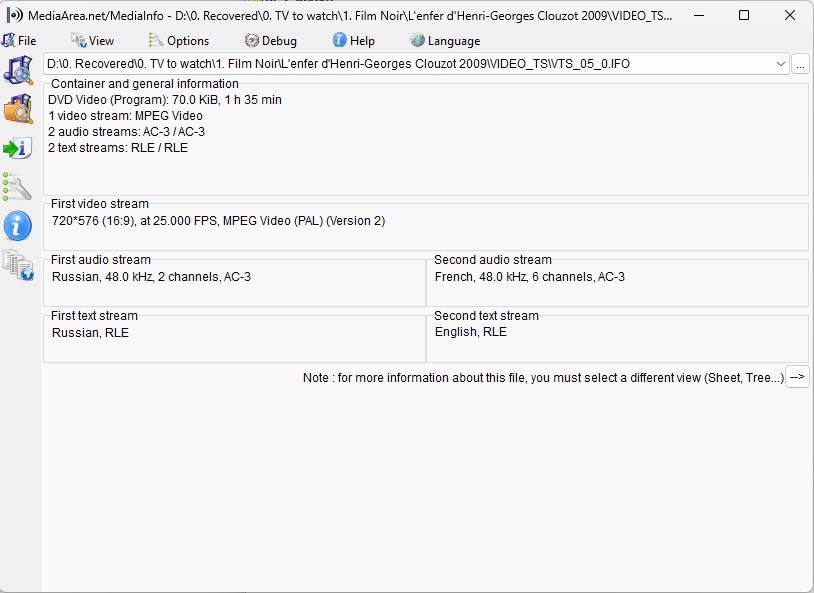
Task: Click the blue About info sidebar icon
Action: click(18, 226)
